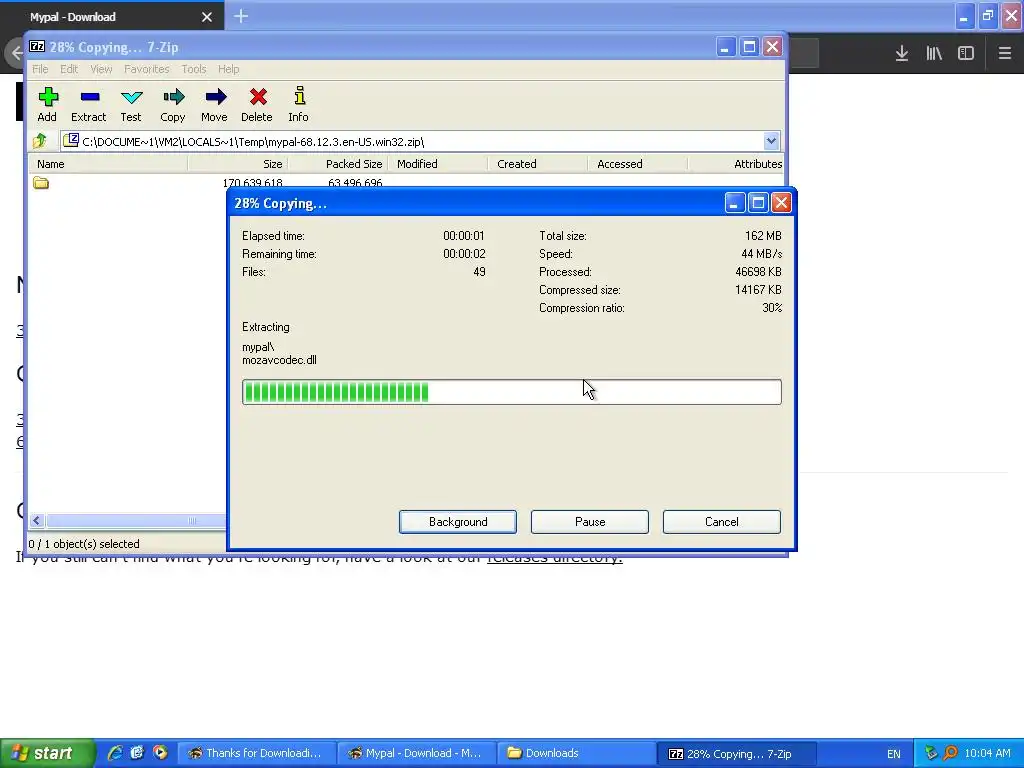Toggle the browser sidebar icon

(966, 54)
